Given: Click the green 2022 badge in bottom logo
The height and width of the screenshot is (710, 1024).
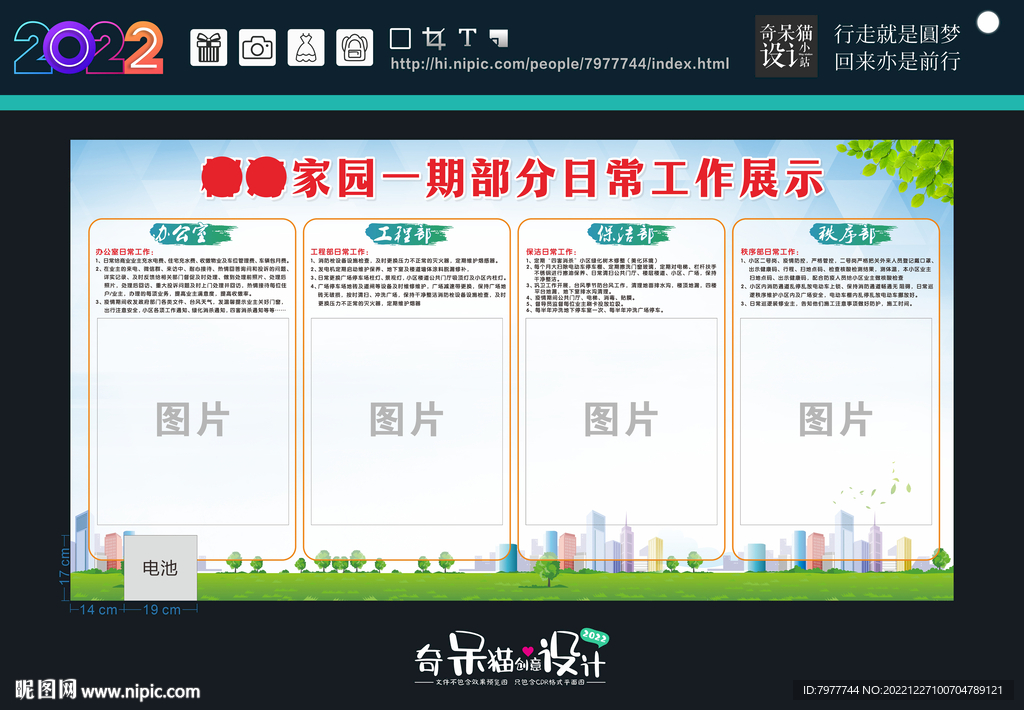Looking at the screenshot, I should pos(595,637).
